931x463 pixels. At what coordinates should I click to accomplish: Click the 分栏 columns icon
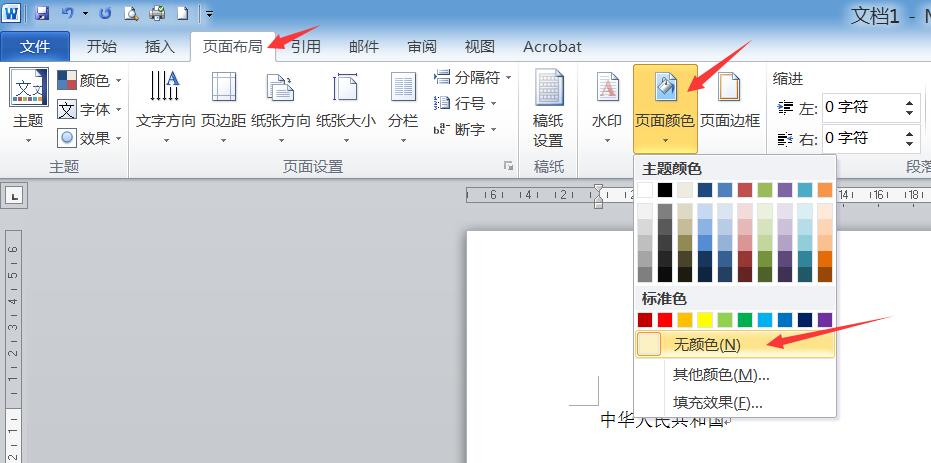point(403,86)
